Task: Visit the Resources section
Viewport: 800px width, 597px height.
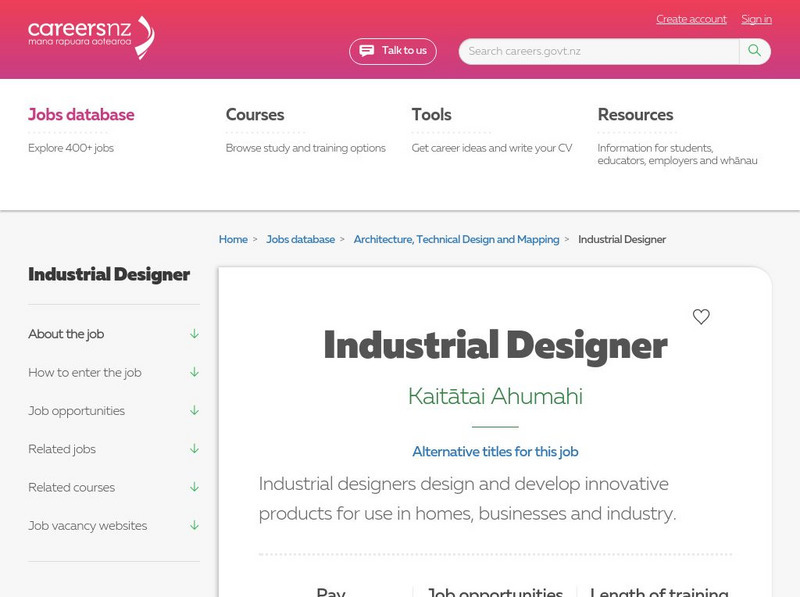Action: coord(634,115)
